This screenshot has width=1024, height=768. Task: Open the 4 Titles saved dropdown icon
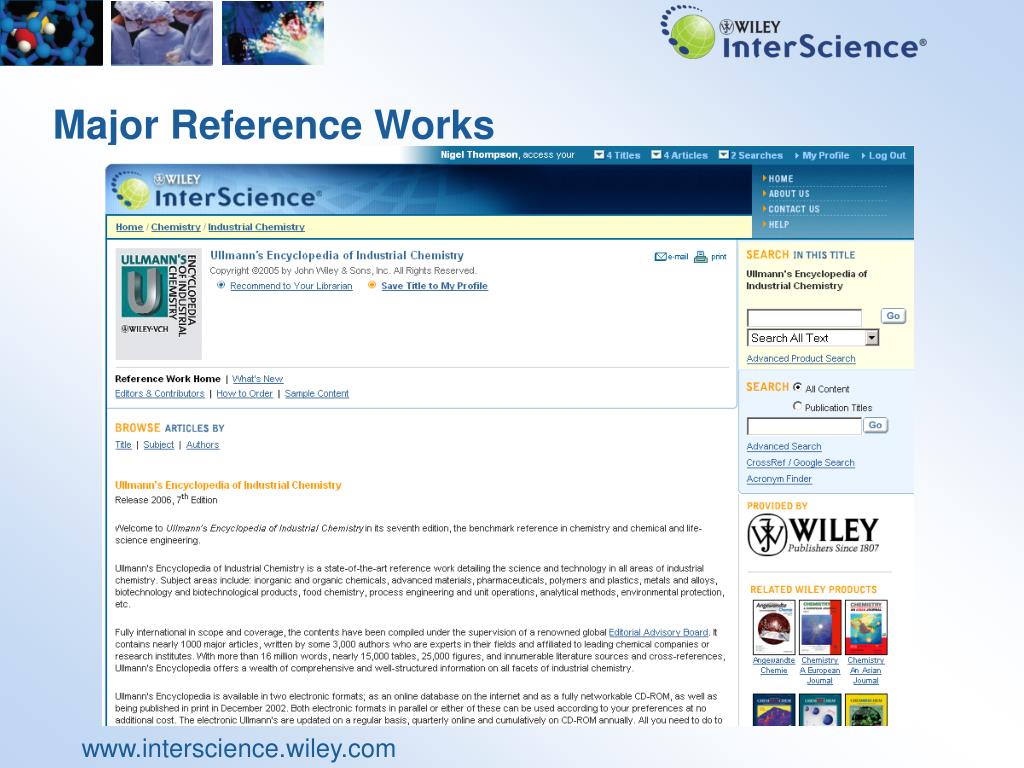[x=599, y=155]
